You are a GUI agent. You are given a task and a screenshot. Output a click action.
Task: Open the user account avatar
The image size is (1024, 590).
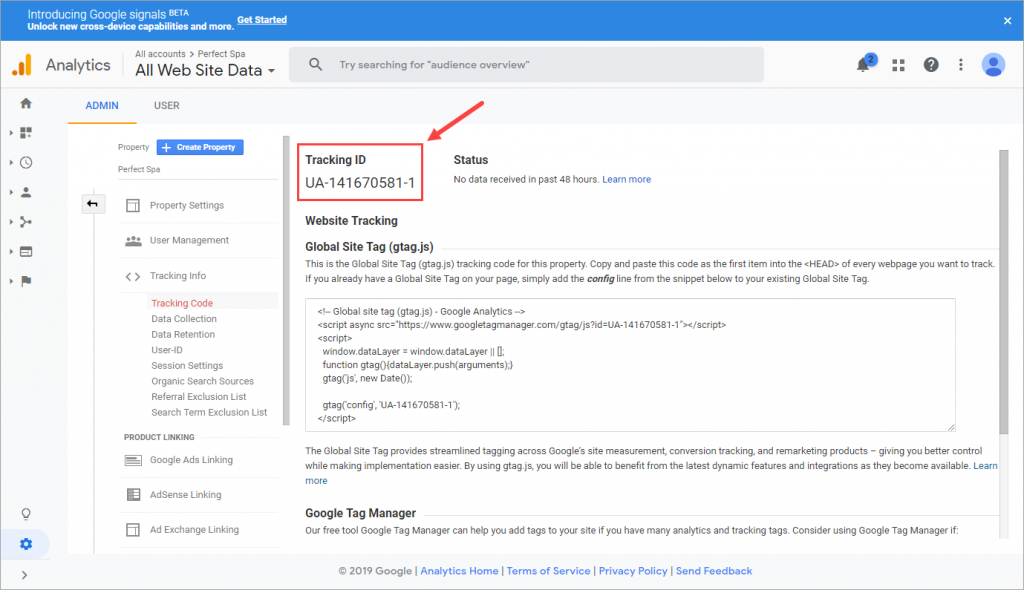[993, 65]
